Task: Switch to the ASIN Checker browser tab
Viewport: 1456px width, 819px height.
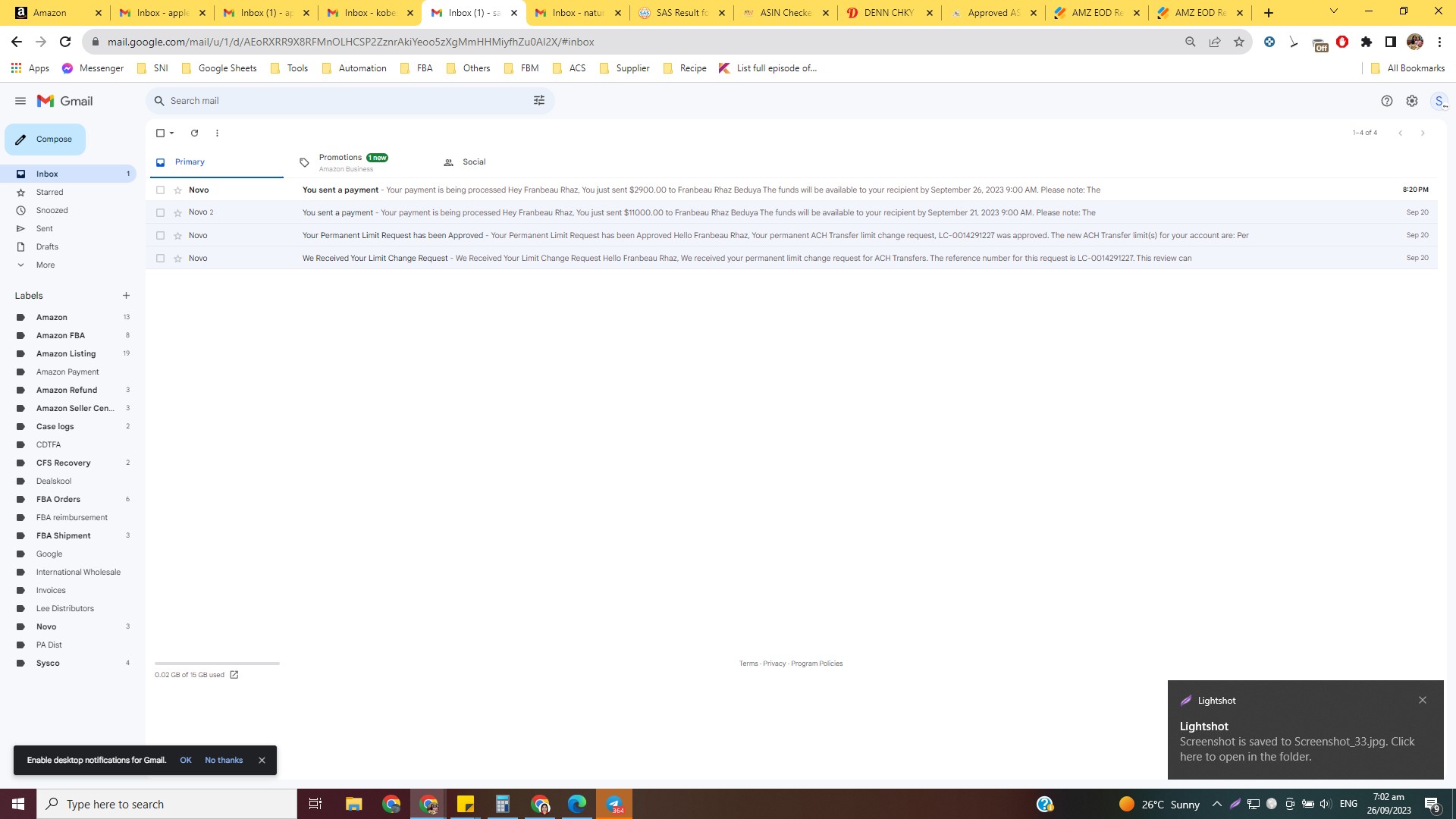Action: click(786, 13)
